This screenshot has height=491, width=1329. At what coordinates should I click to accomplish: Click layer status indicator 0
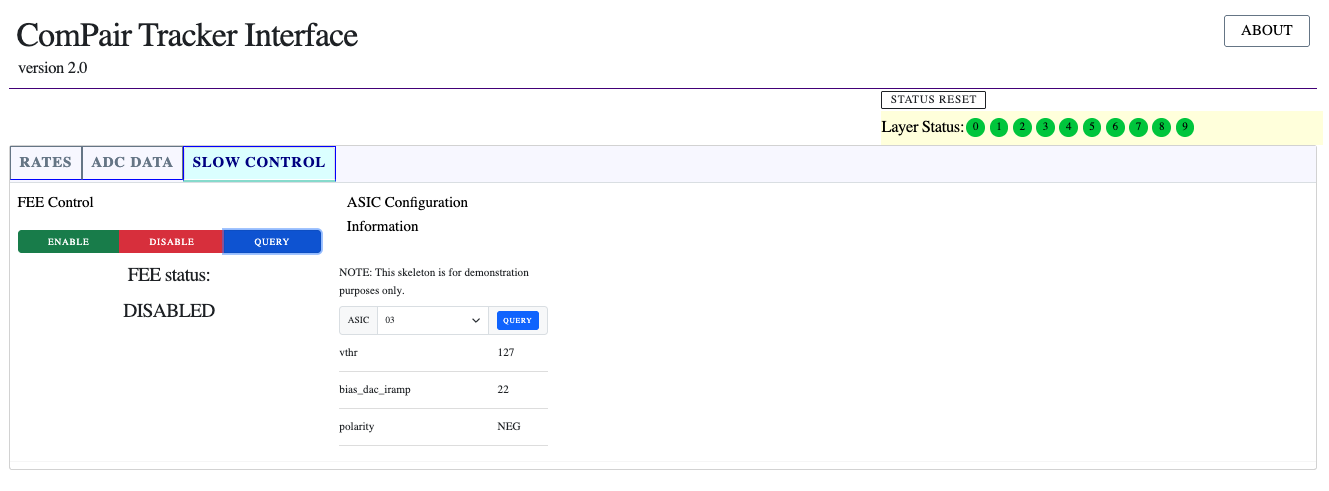(975, 127)
